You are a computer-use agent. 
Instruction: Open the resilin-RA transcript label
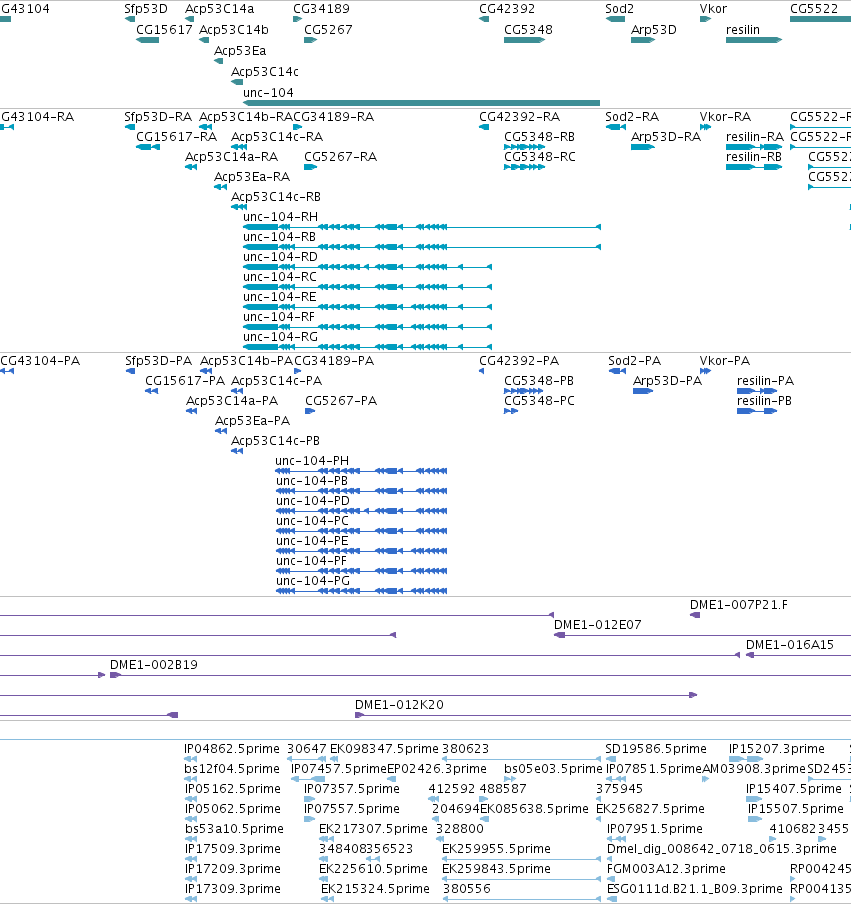point(755,137)
